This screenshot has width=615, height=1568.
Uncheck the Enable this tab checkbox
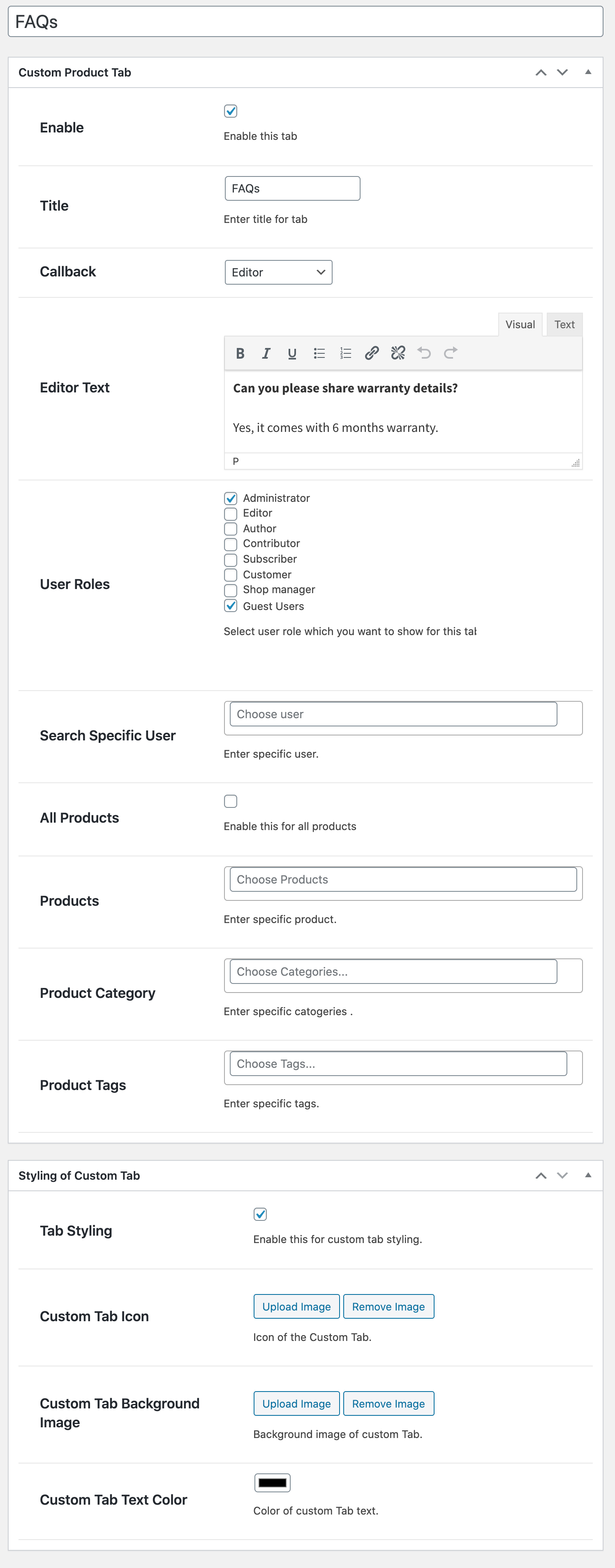coord(231,111)
